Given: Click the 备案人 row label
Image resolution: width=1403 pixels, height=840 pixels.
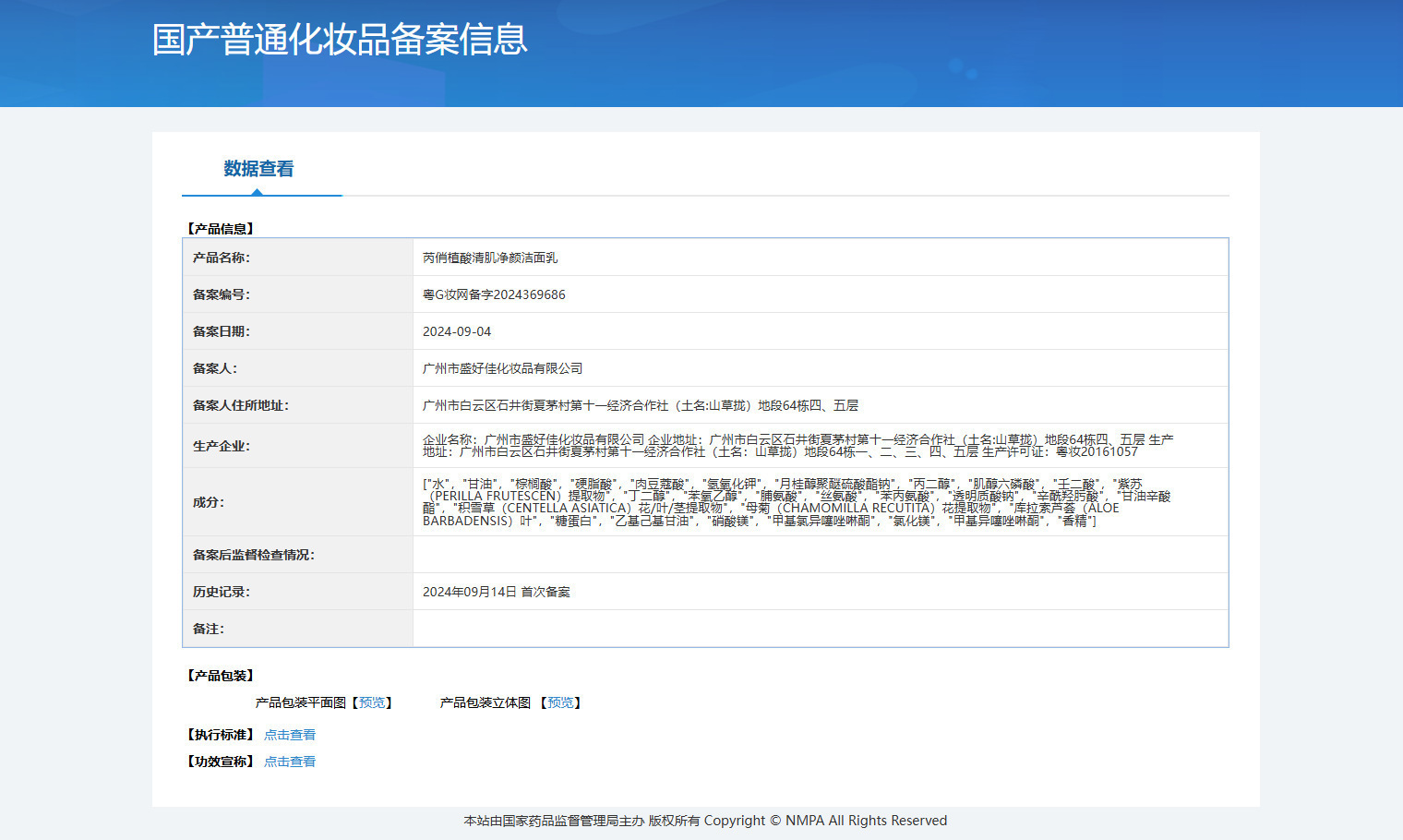Looking at the screenshot, I should click(215, 368).
